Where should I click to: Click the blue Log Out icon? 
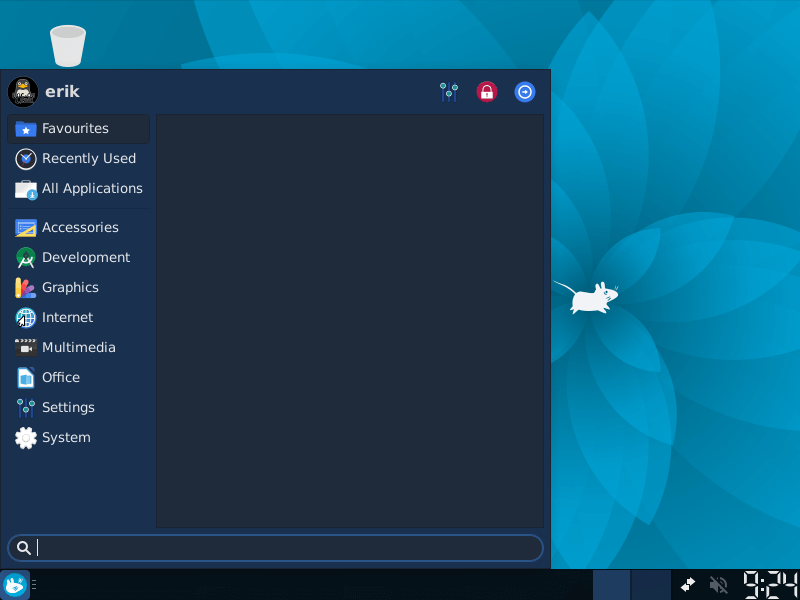pyautogui.click(x=525, y=92)
